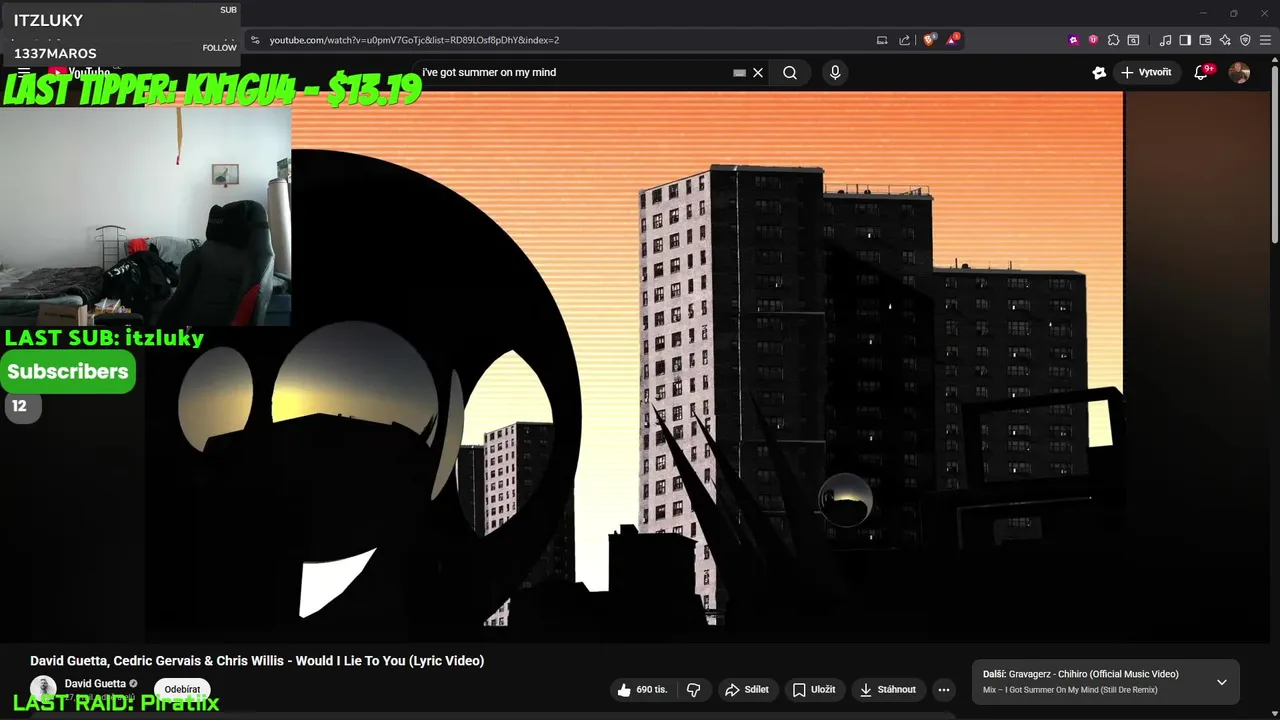Click the Uložit save button
The width and height of the screenshot is (1280, 720).
click(x=814, y=689)
